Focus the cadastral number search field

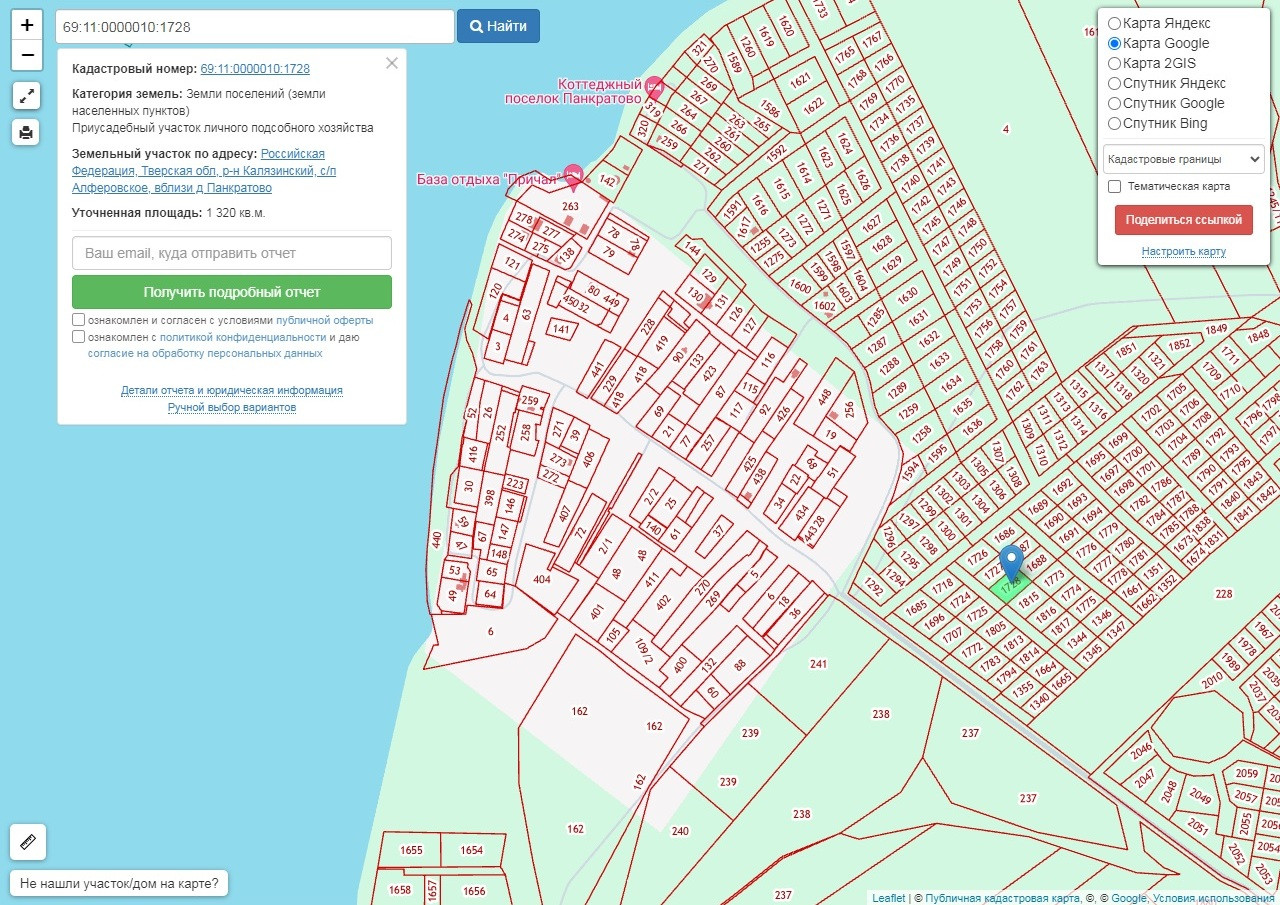[x=254, y=26]
